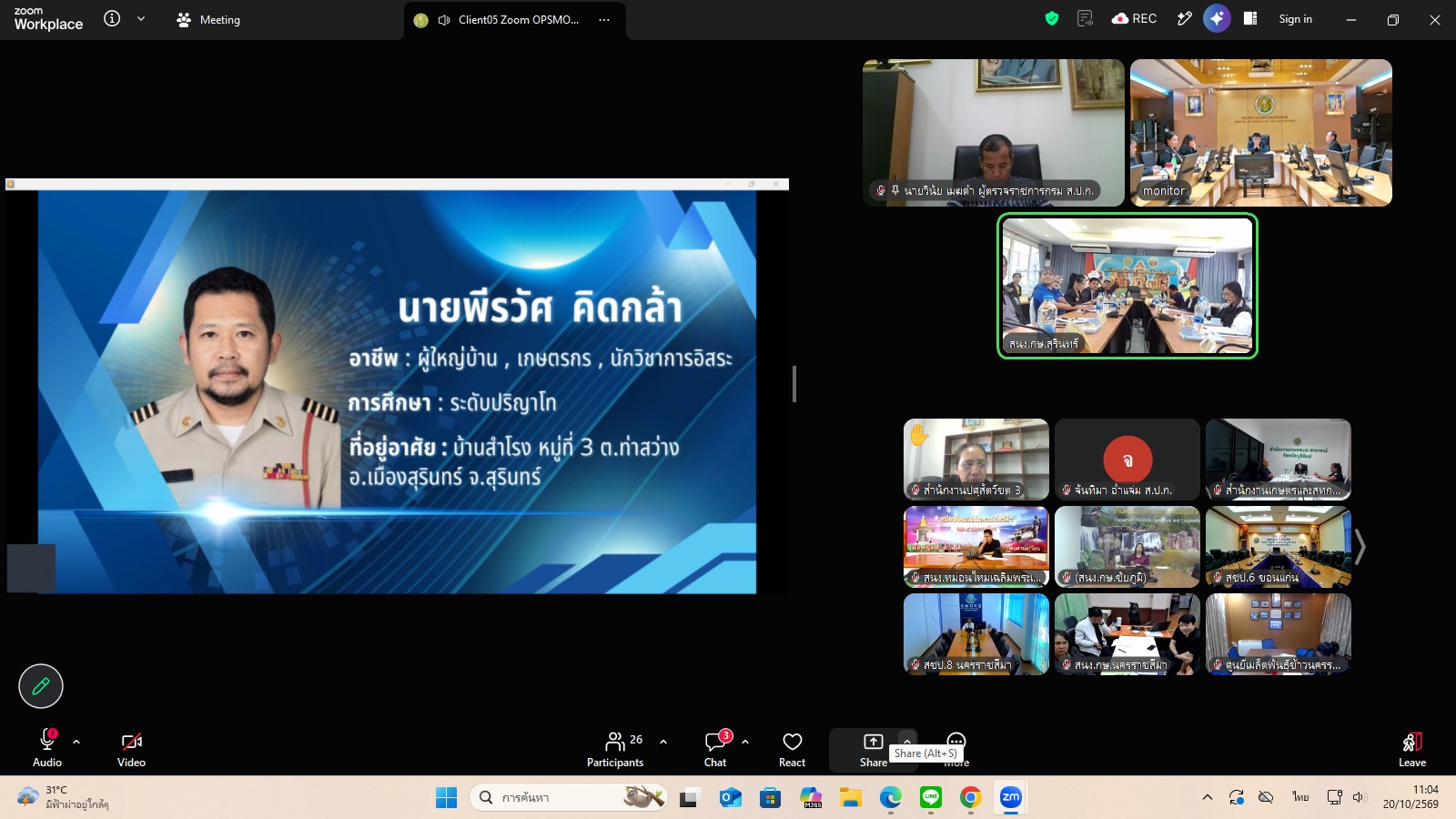
Task: Expand the audio options caret
Action: 76,742
